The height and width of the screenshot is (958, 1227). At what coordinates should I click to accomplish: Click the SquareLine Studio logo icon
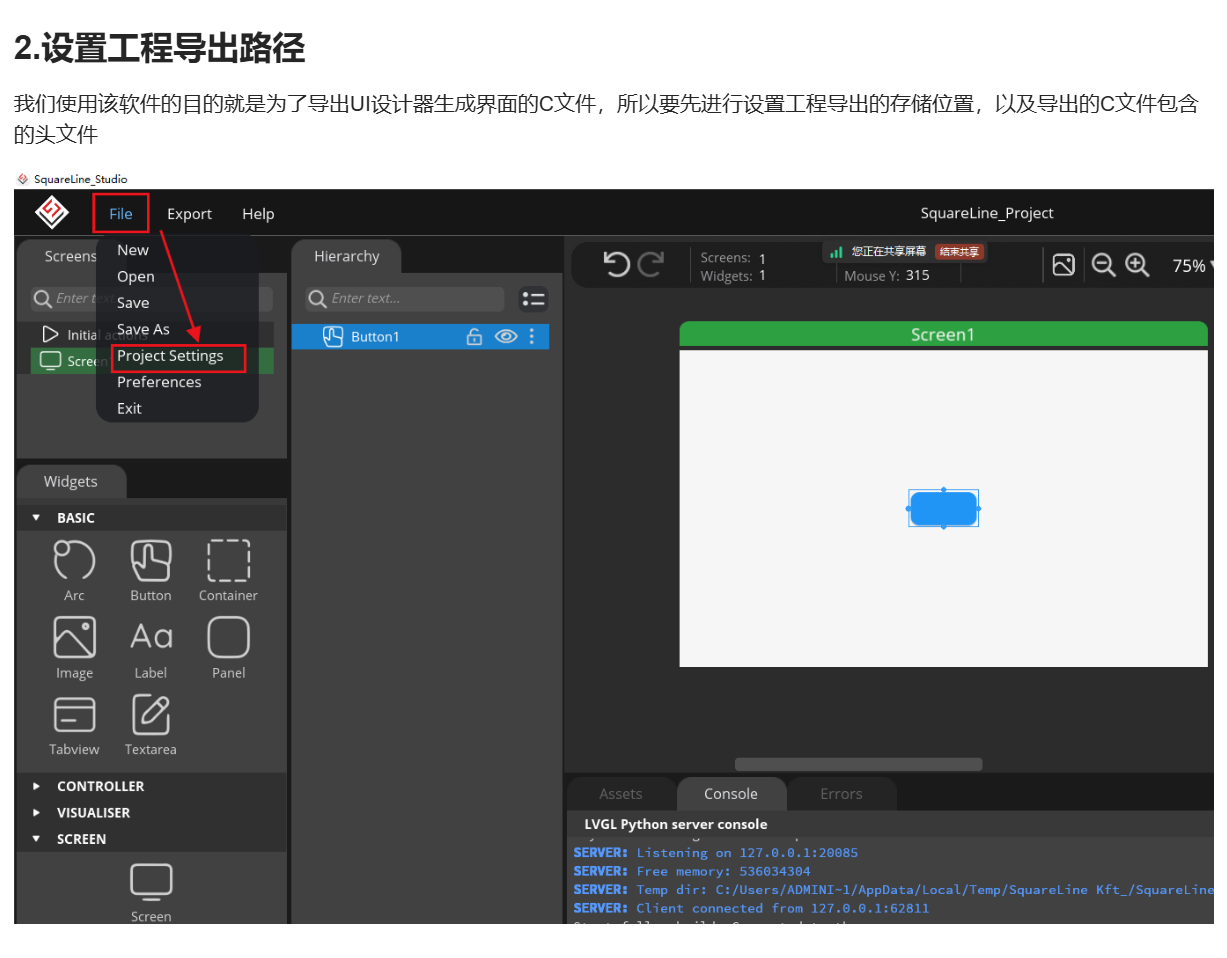point(51,212)
